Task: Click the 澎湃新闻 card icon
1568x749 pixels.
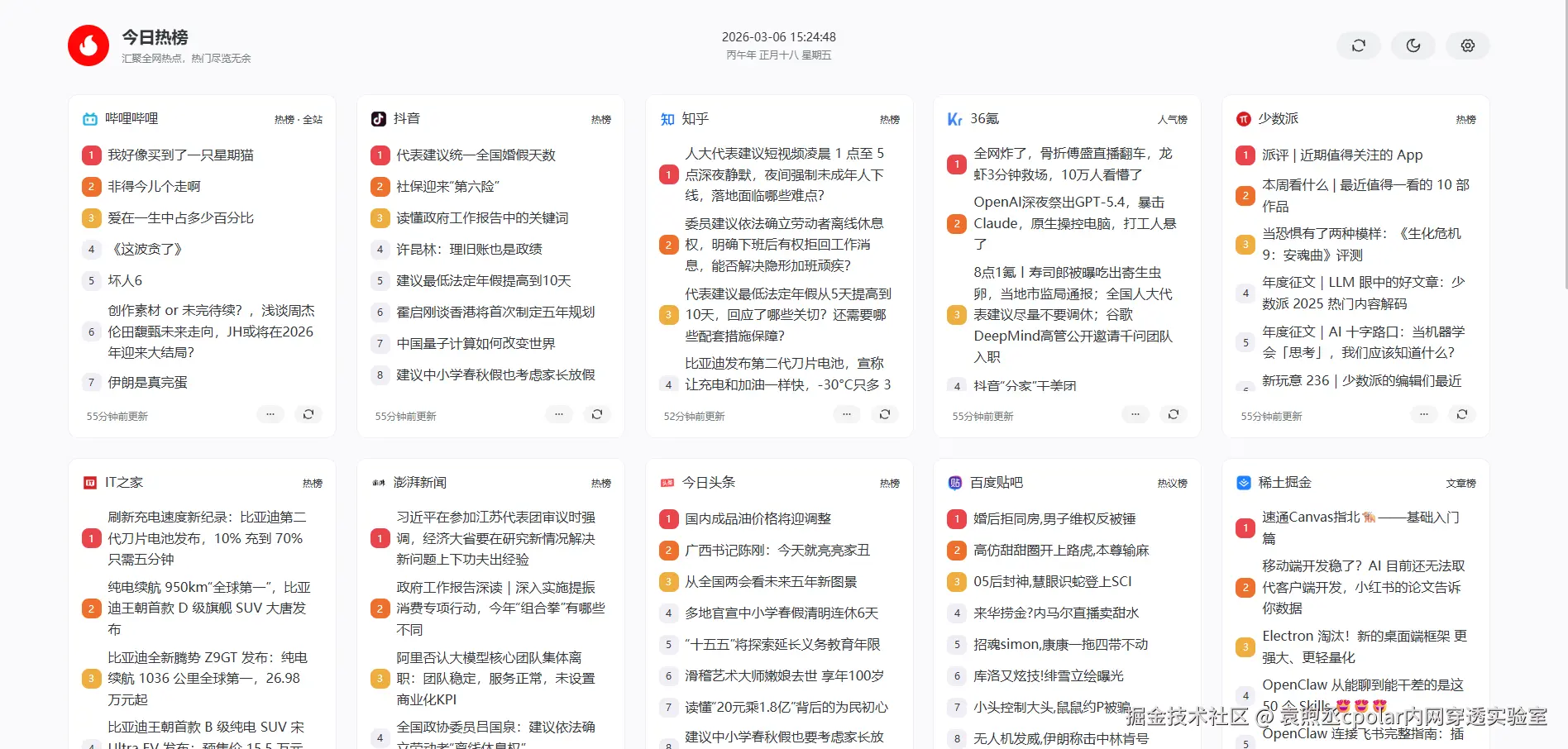Action: (x=379, y=483)
